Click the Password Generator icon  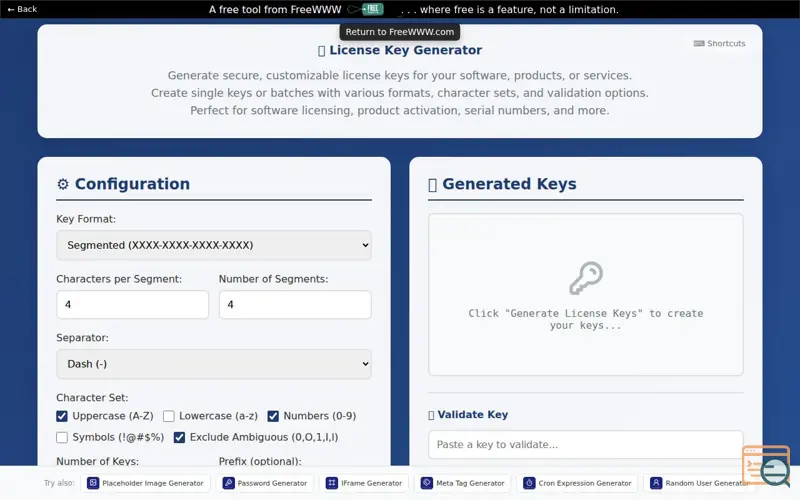coord(229,483)
